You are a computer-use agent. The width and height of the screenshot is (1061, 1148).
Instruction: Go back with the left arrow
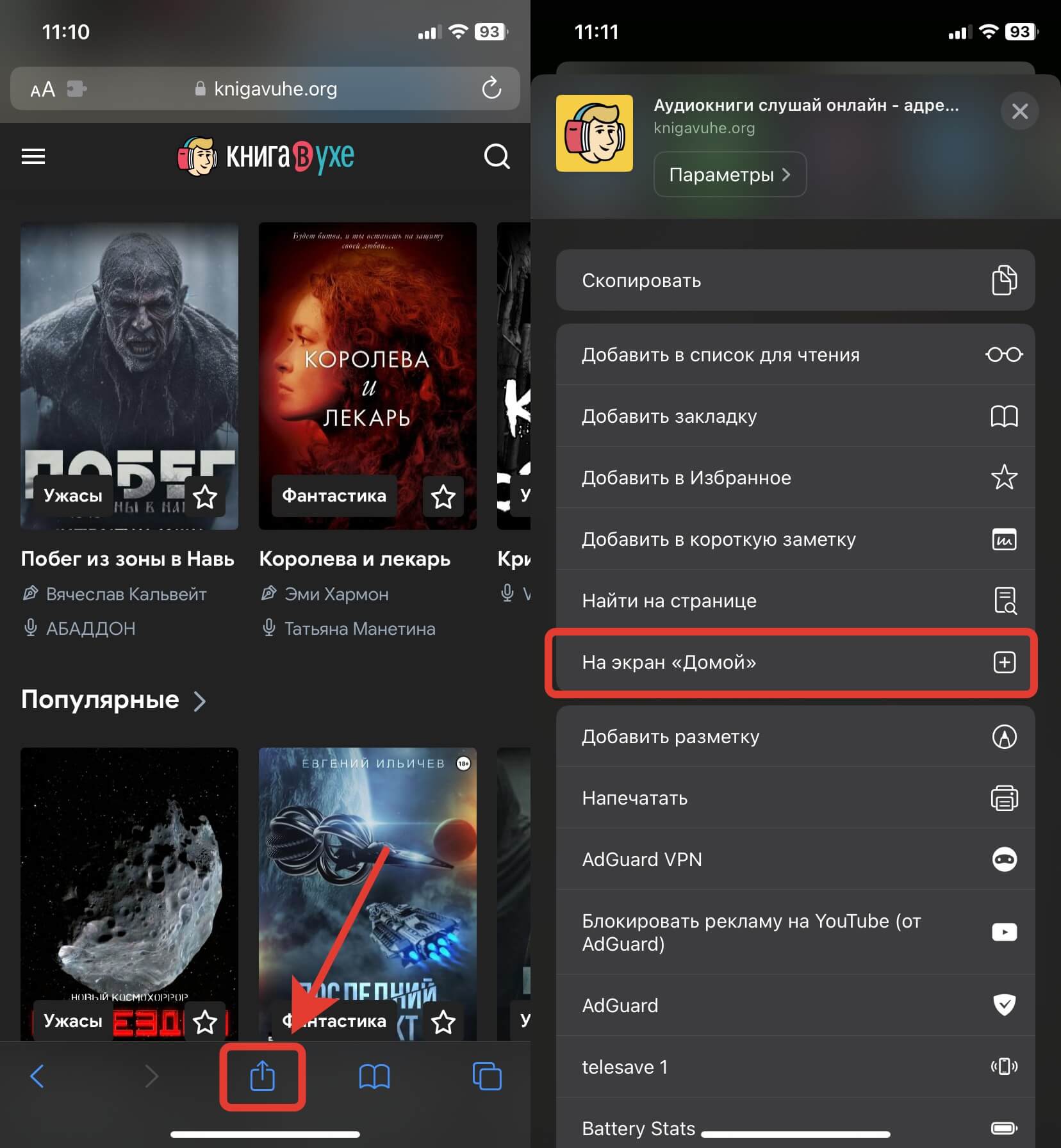(38, 1076)
